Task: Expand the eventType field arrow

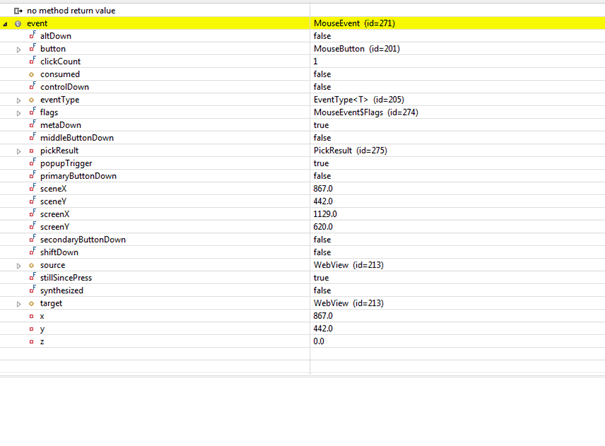Action: [x=19, y=100]
